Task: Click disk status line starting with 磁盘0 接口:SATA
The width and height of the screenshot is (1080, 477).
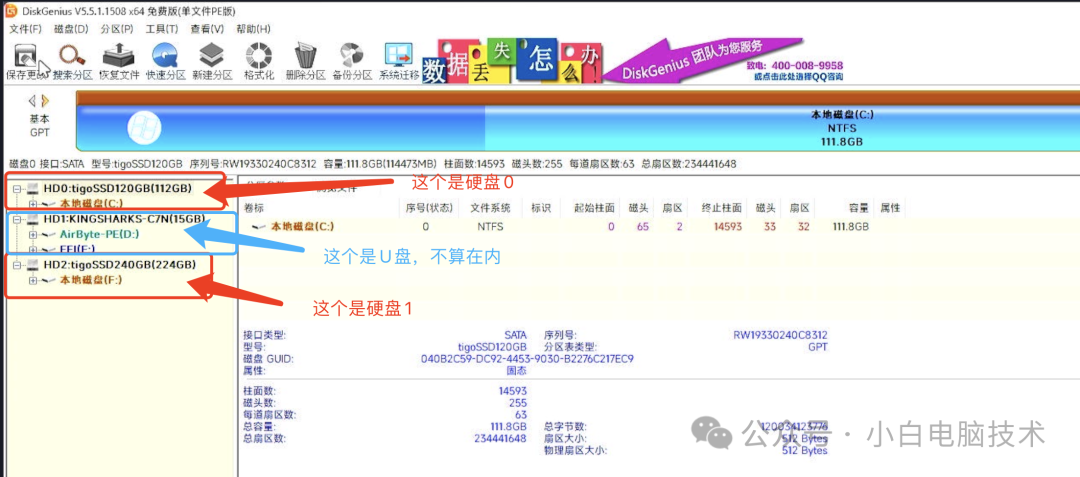Action: pos(373,164)
